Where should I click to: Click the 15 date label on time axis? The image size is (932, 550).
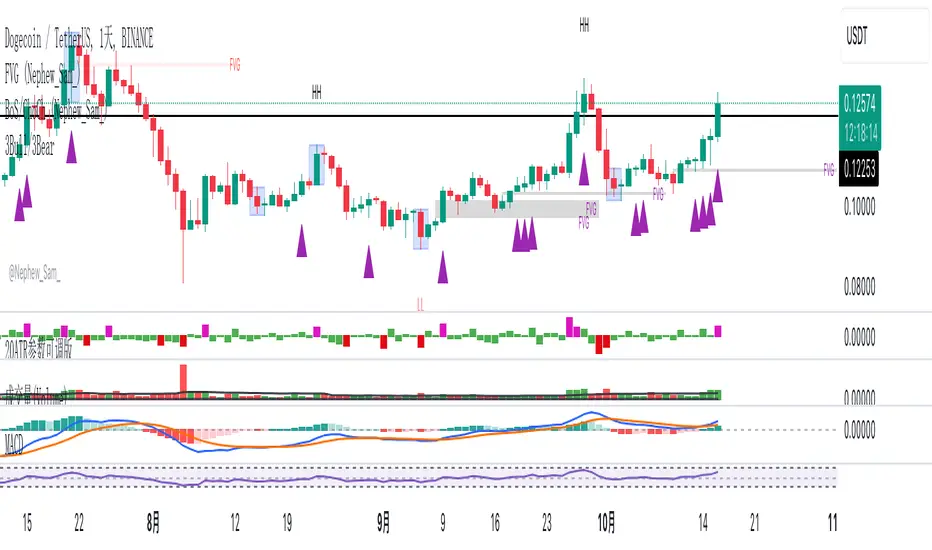[27, 523]
